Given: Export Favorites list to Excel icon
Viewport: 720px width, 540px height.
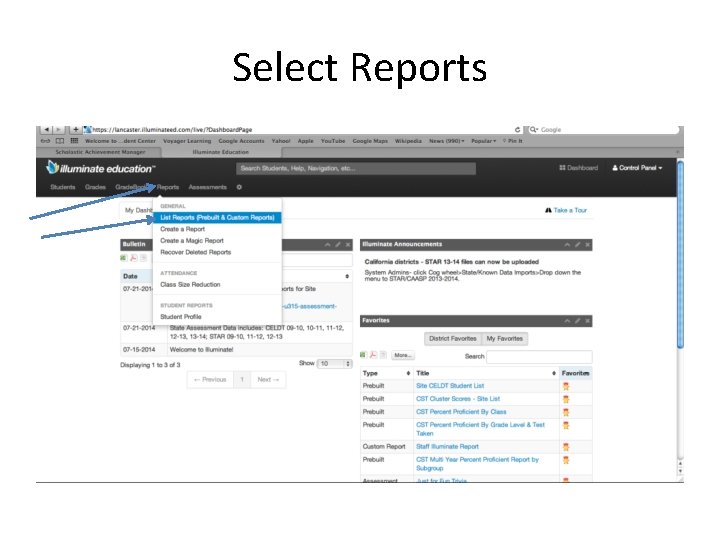Looking at the screenshot, I should pyautogui.click(x=363, y=355).
